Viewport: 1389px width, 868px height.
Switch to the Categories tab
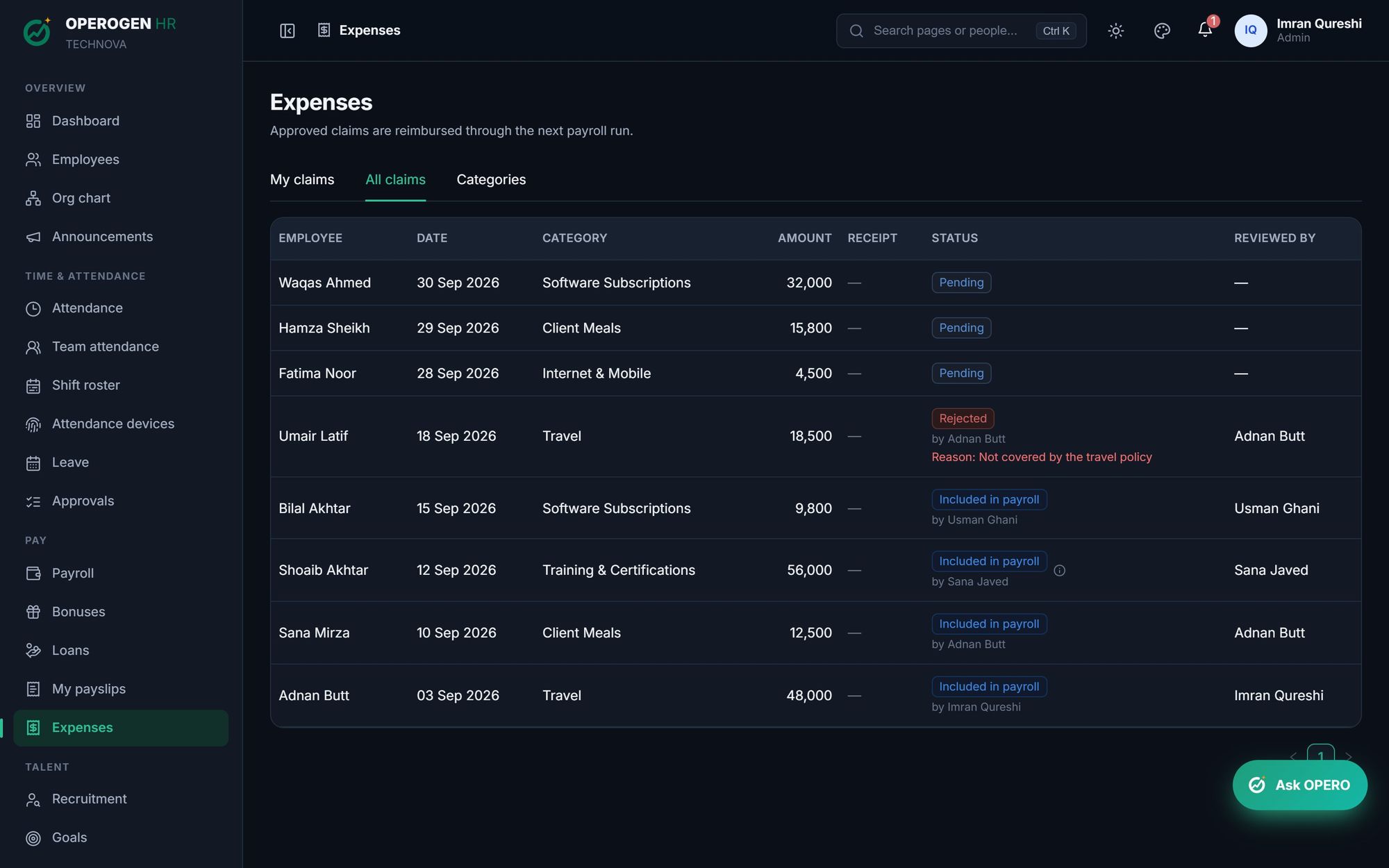tap(491, 180)
